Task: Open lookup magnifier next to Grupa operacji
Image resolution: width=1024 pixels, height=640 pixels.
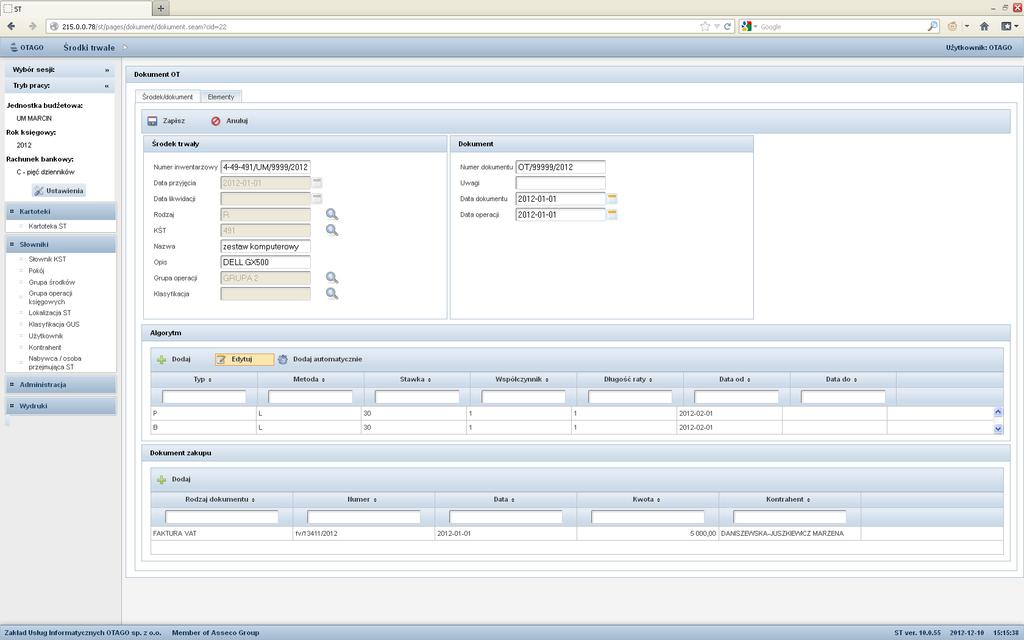Action: 332,278
